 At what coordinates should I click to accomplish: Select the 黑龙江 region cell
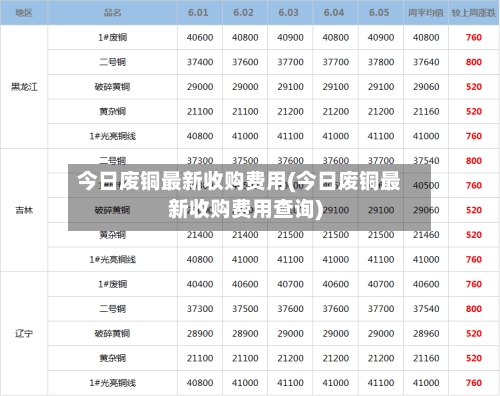(x=24, y=87)
